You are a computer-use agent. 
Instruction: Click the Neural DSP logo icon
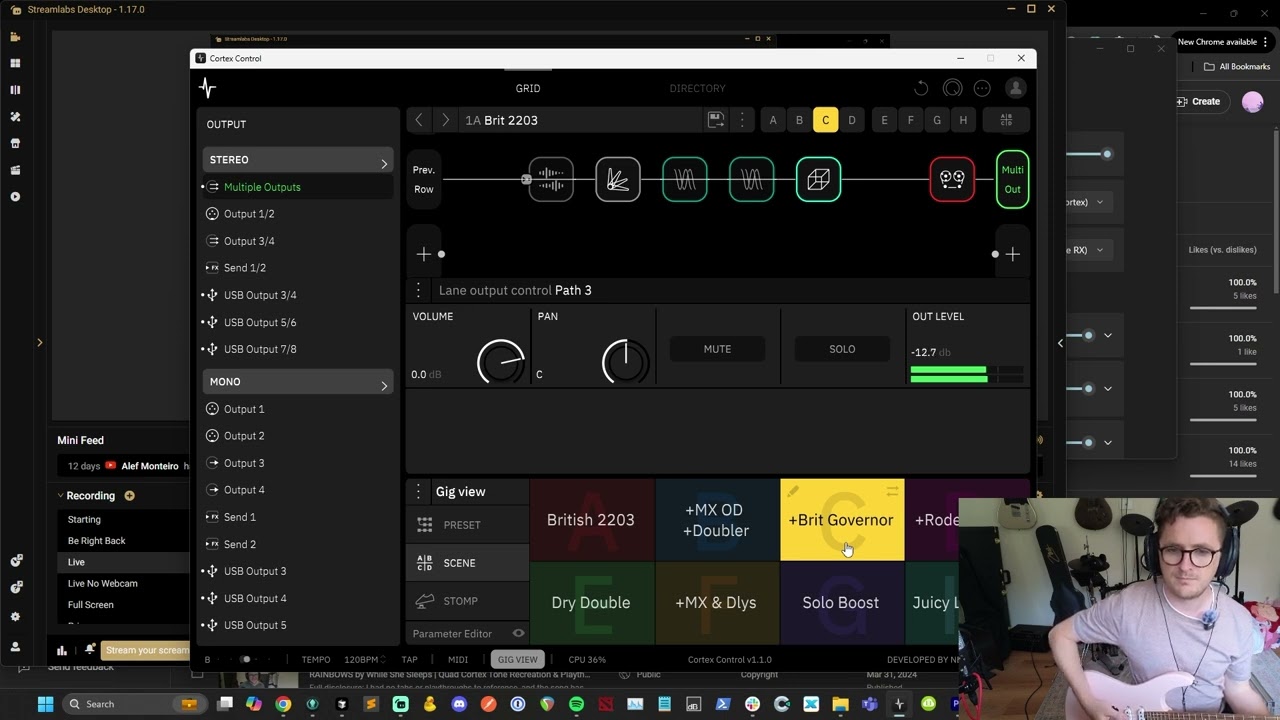(207, 88)
